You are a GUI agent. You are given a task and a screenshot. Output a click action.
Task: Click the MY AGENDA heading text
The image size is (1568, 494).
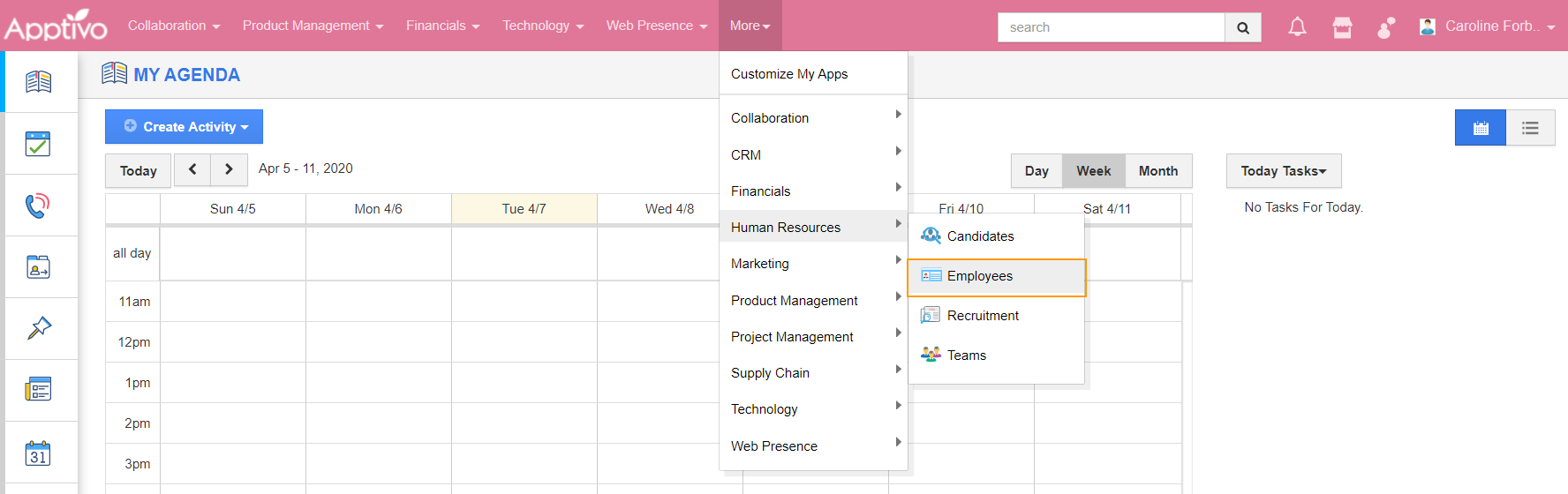click(187, 75)
